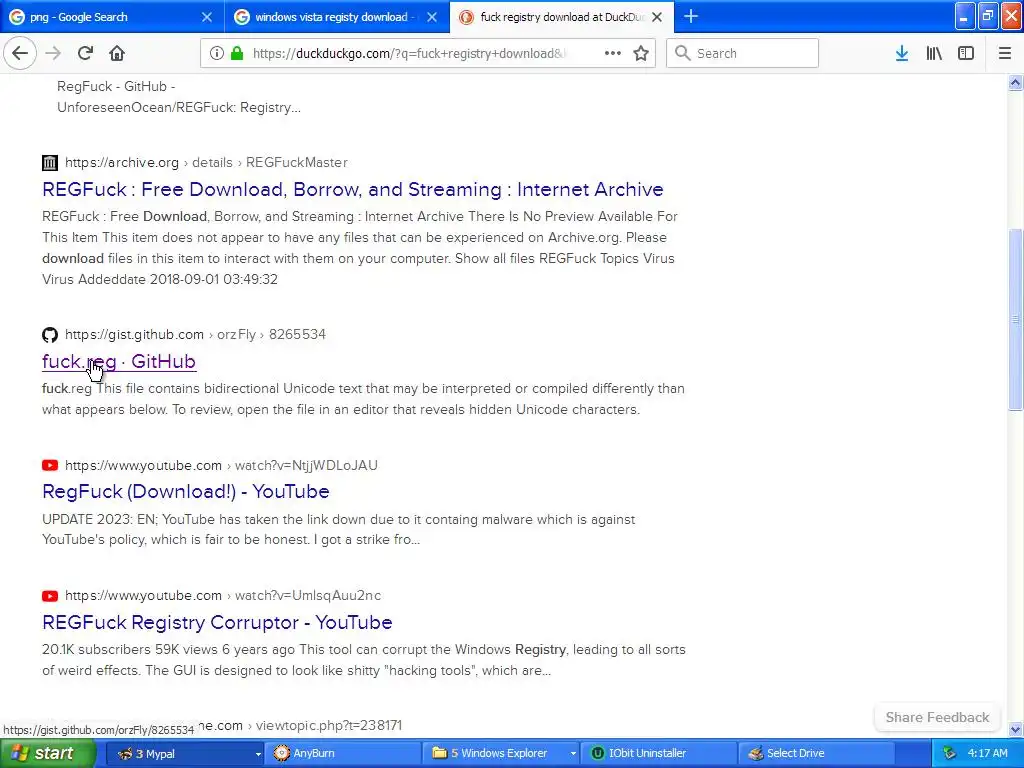Screen dimensions: 1024x768
Task: Click the vertical scrollbar thumb
Action: click(1015, 319)
